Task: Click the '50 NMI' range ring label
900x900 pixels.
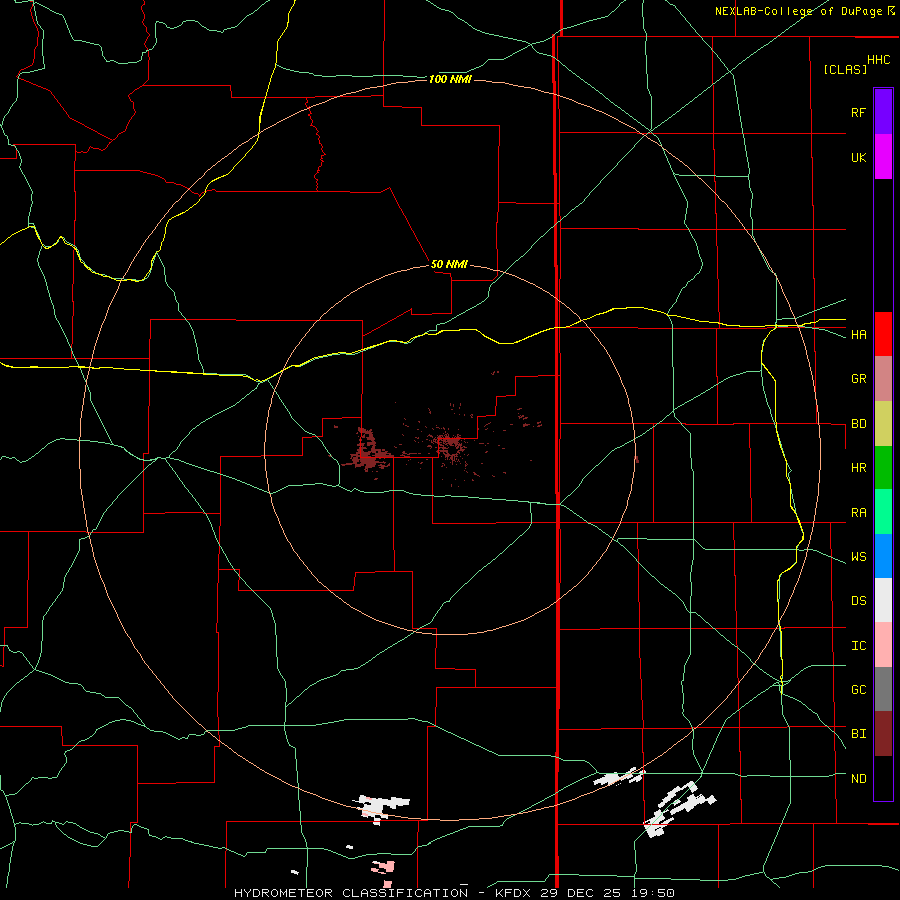Action: (449, 264)
